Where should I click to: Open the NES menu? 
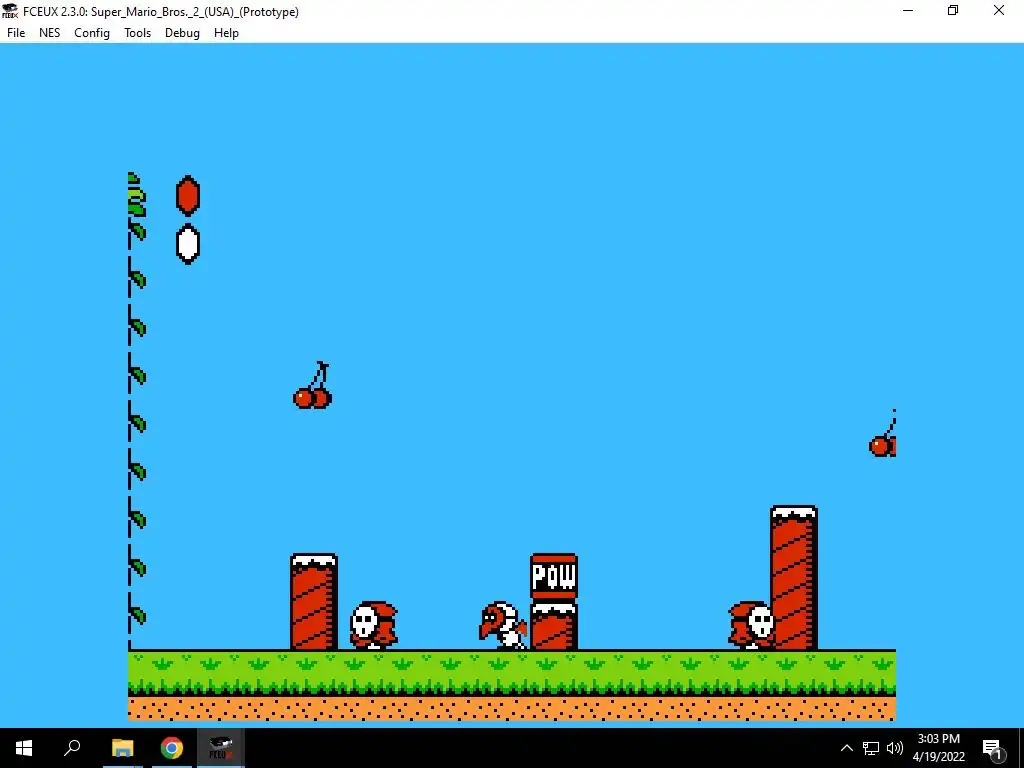click(x=50, y=33)
